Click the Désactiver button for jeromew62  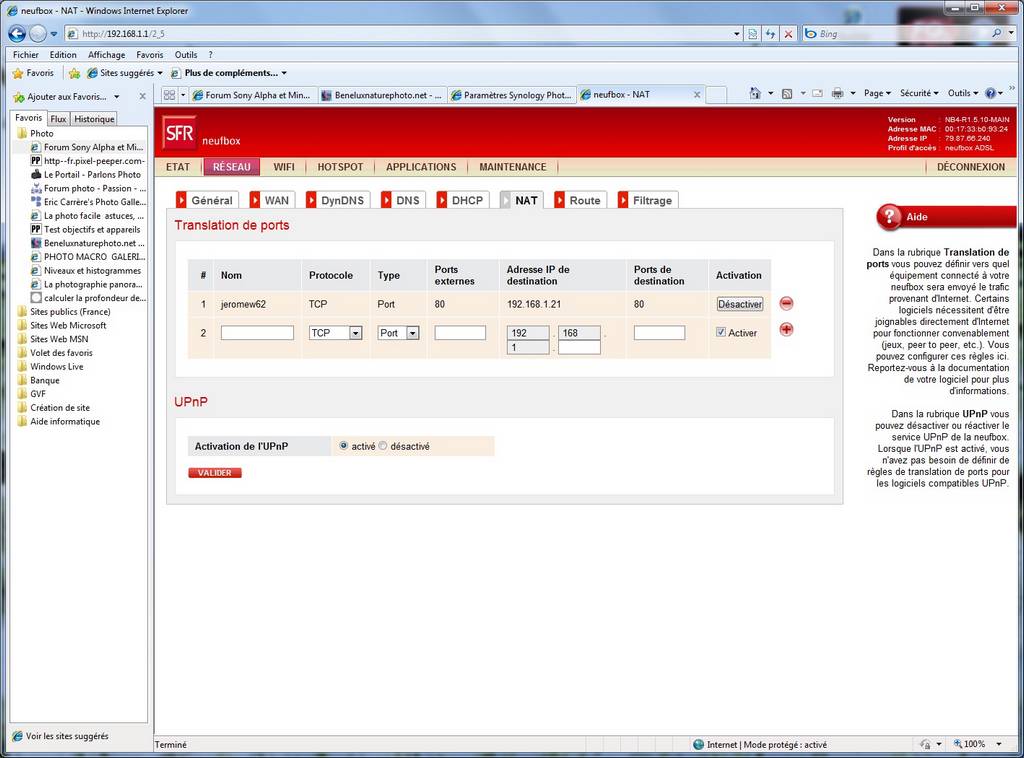[740, 304]
